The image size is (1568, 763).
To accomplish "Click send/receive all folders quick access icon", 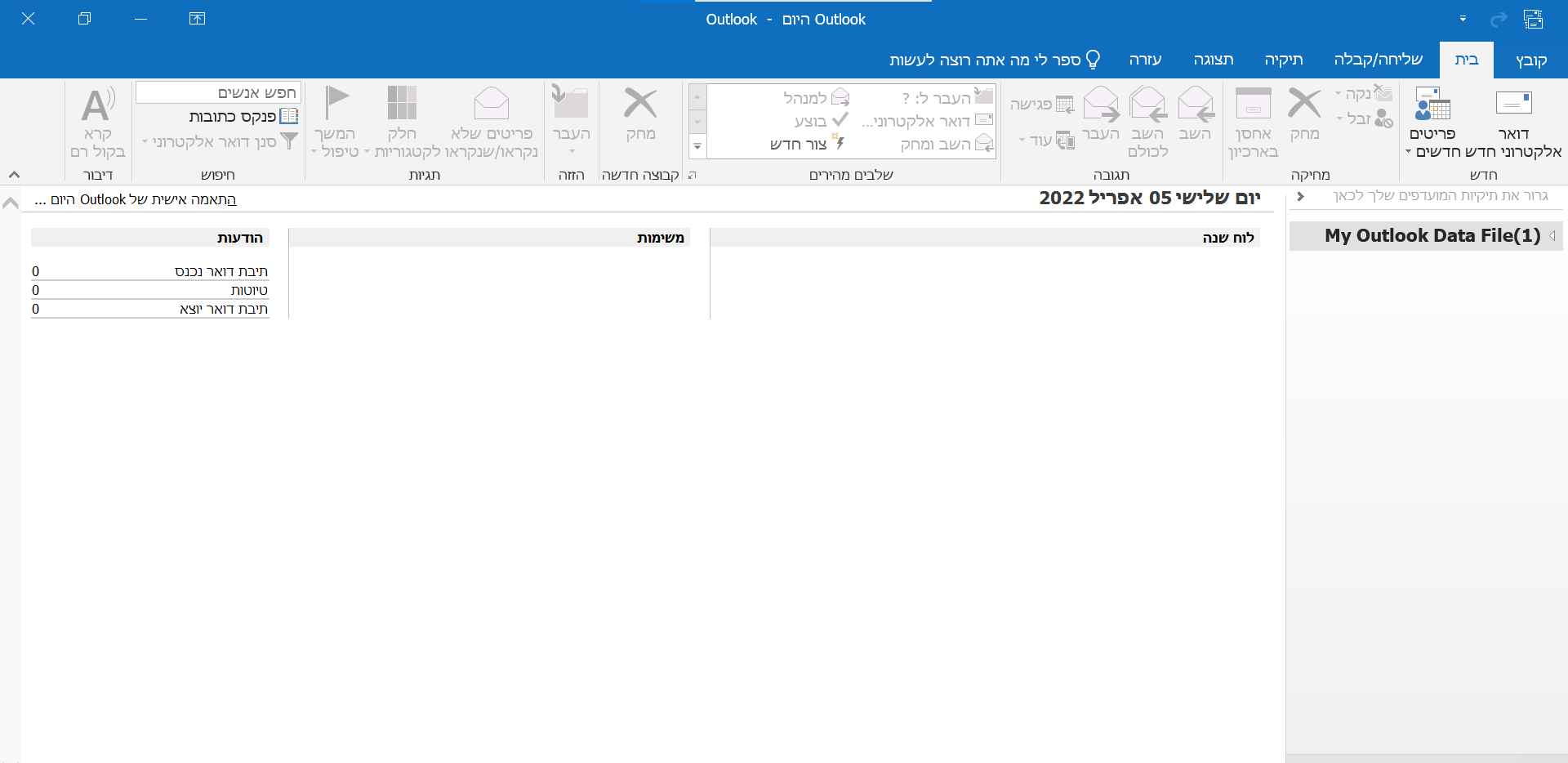I will pos(1533,19).
